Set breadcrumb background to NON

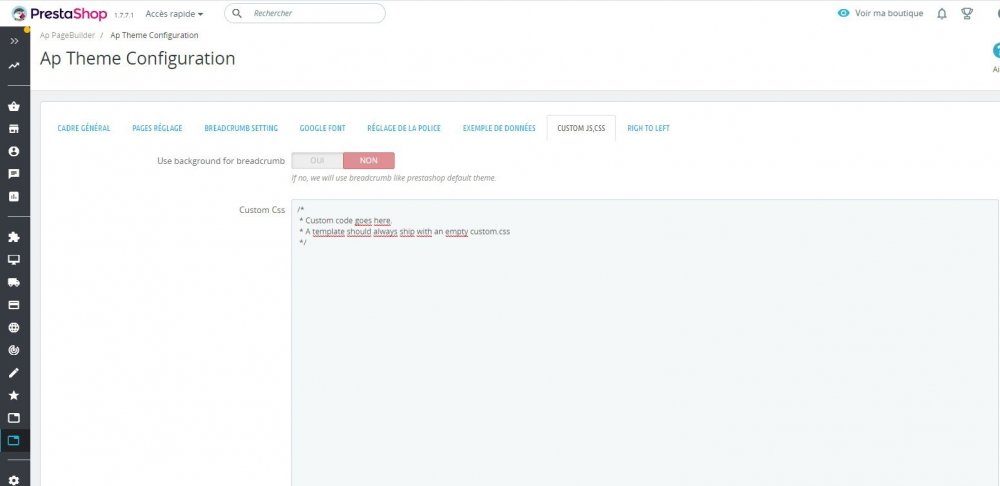[x=369, y=161]
